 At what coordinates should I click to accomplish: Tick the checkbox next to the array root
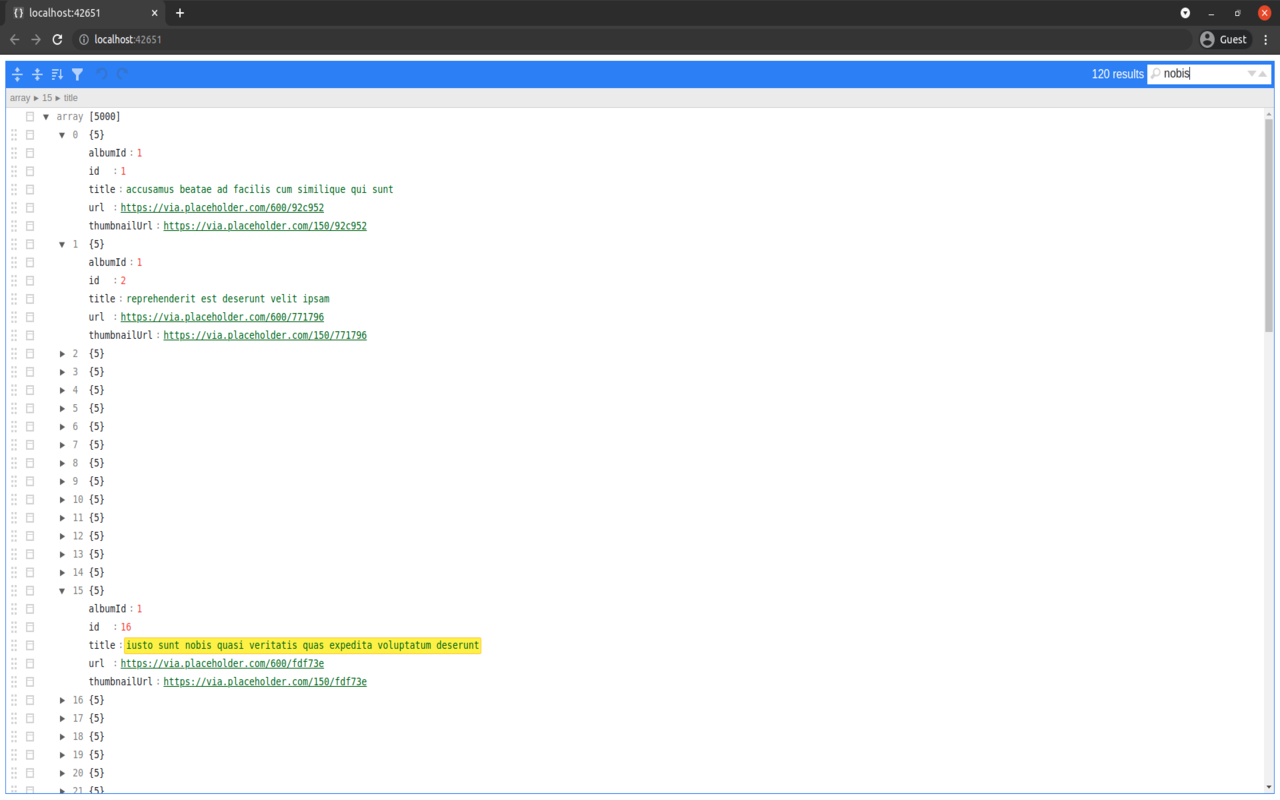click(x=29, y=116)
